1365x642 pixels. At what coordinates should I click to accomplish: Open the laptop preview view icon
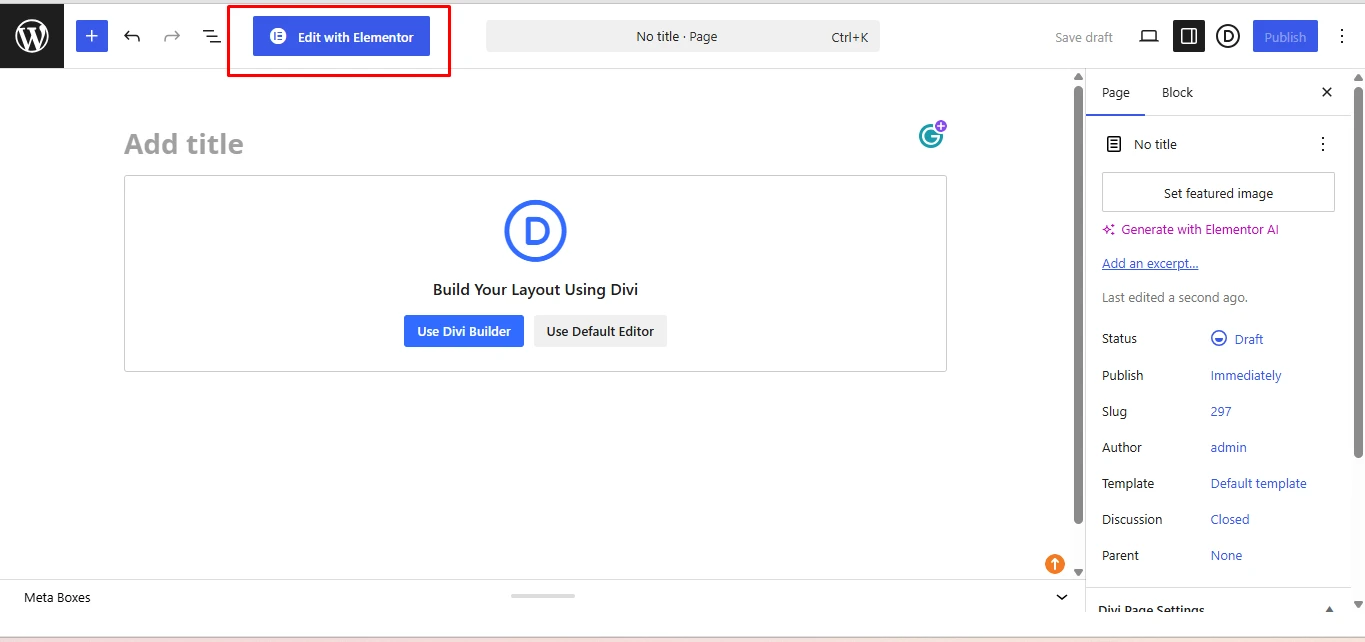coord(1149,37)
